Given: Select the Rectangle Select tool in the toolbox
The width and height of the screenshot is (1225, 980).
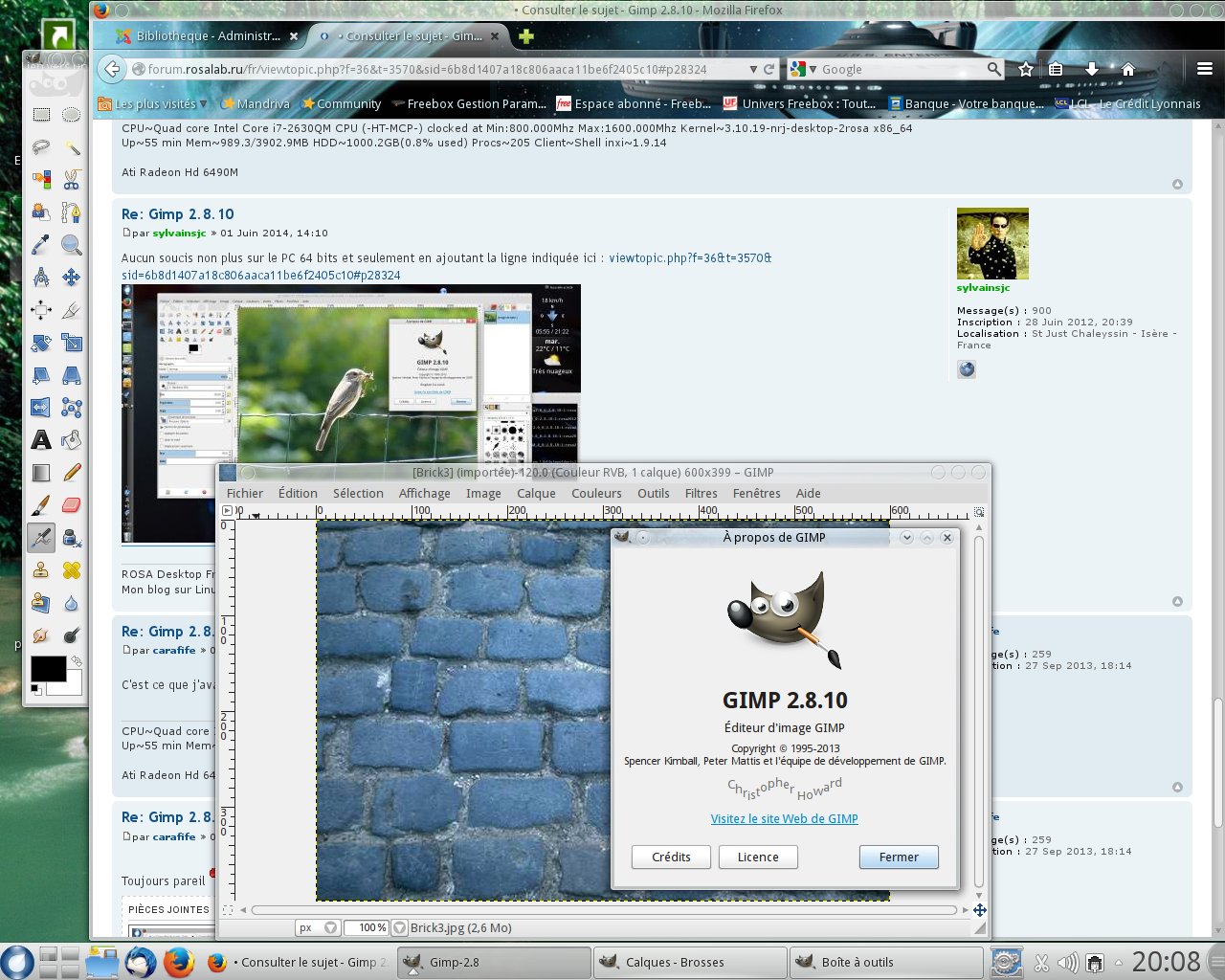Looking at the screenshot, I should (x=41, y=115).
